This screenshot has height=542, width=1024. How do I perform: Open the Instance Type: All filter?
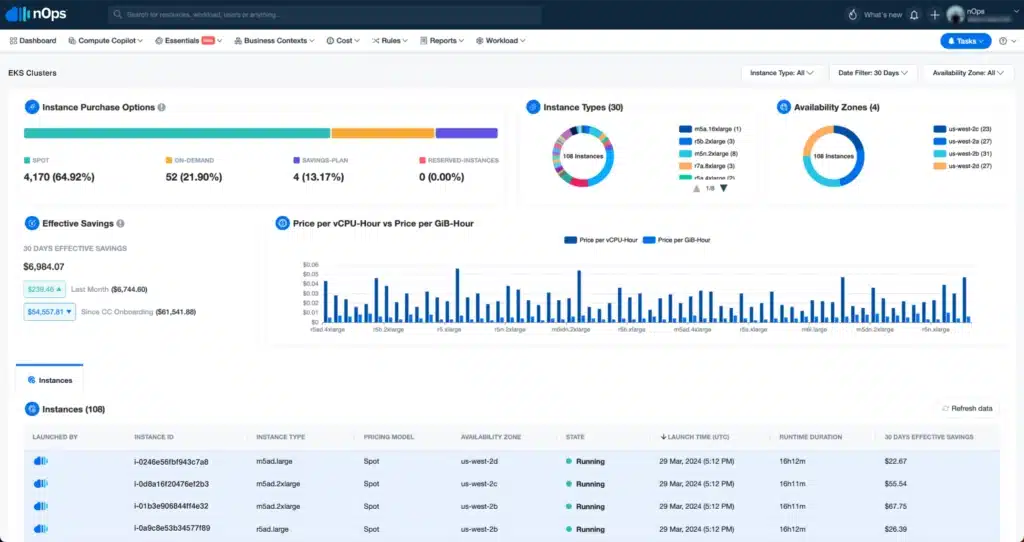pyautogui.click(x=781, y=73)
